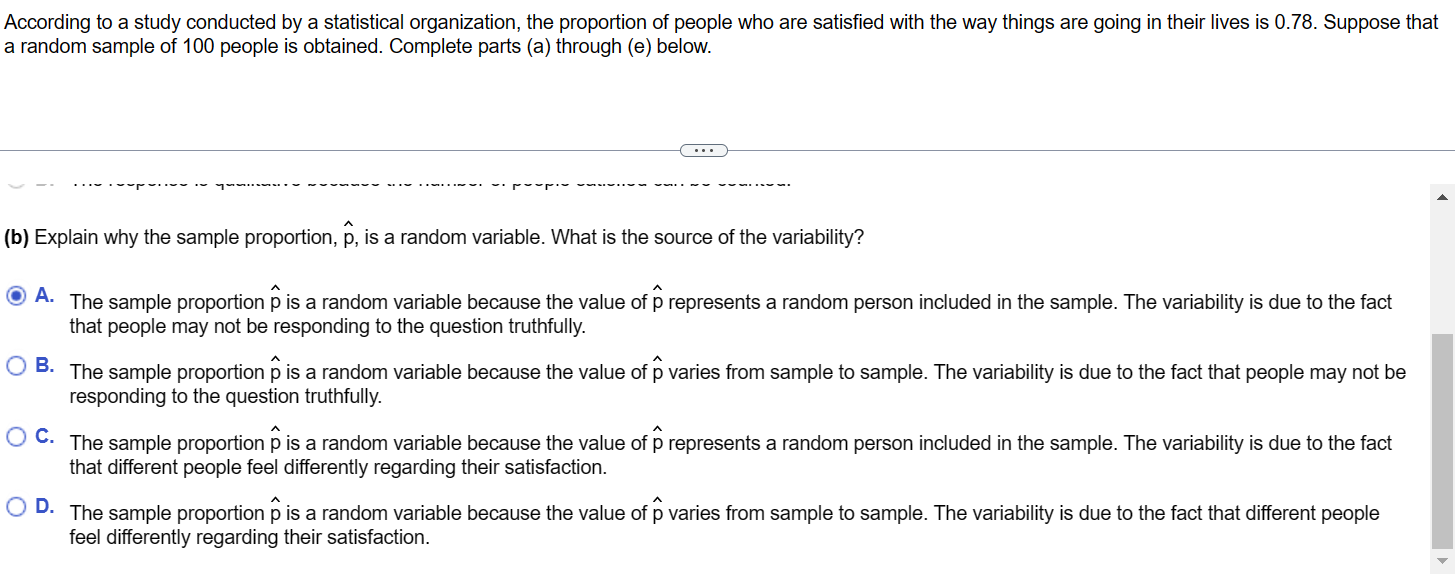Click the bold 'B.' label next to its radio
The height and width of the screenshot is (580, 1456).
(42, 364)
